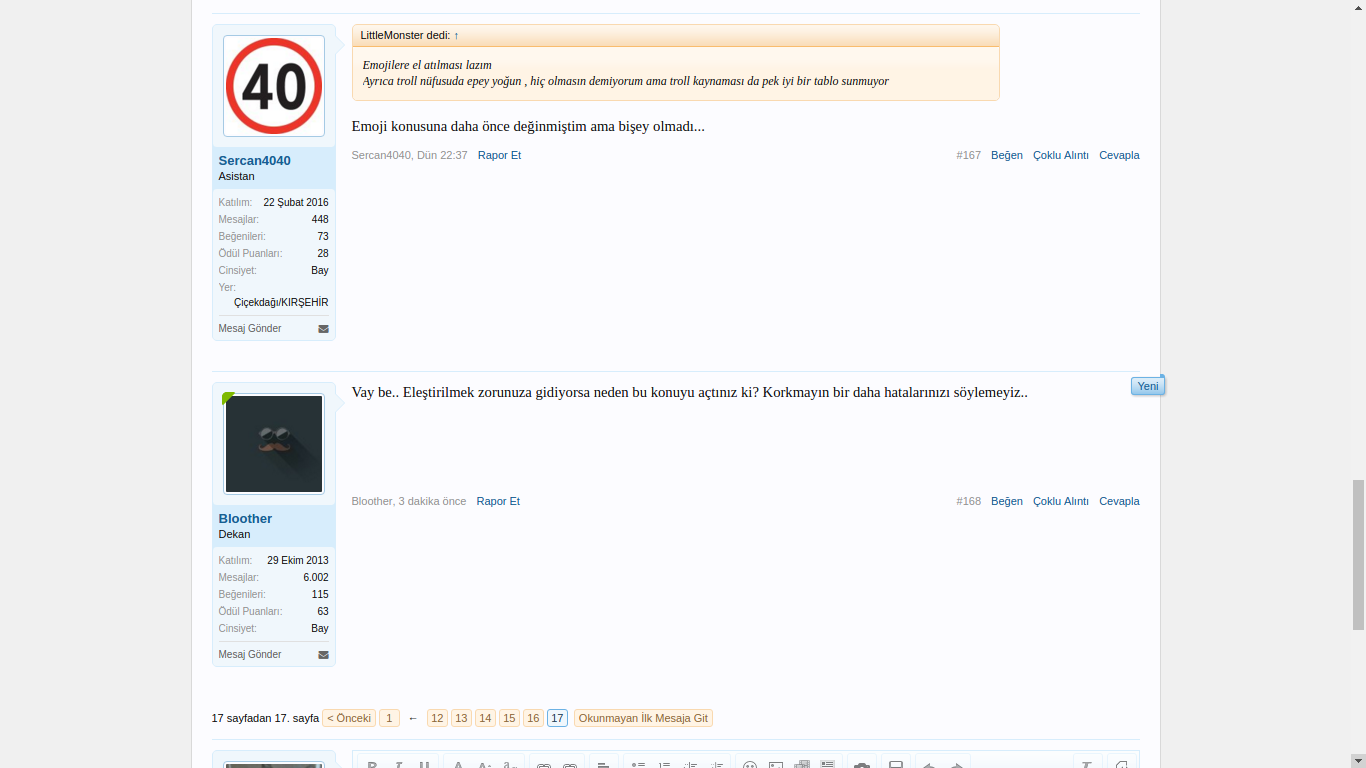The image size is (1366, 768).
Task: Click the envelope icon under Bloother's profile
Action: coord(323,655)
